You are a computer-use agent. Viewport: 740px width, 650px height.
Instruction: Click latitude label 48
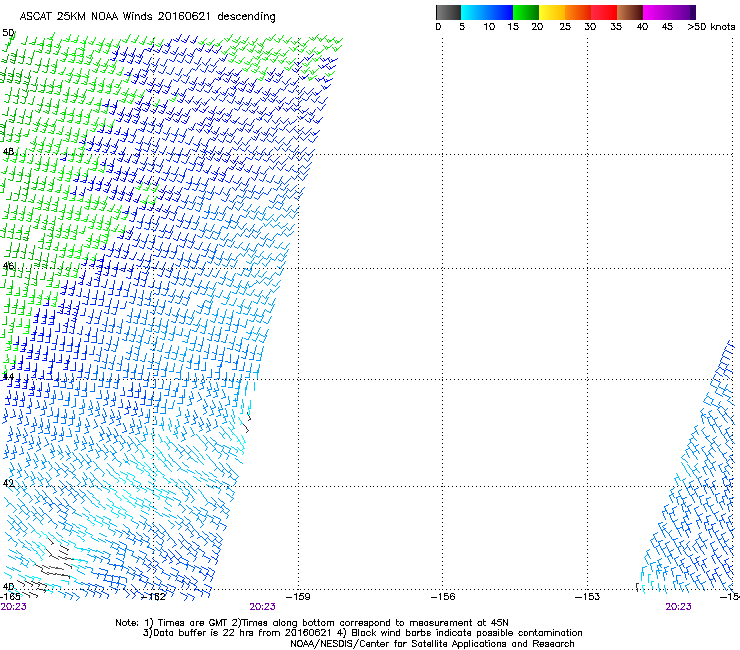point(8,152)
